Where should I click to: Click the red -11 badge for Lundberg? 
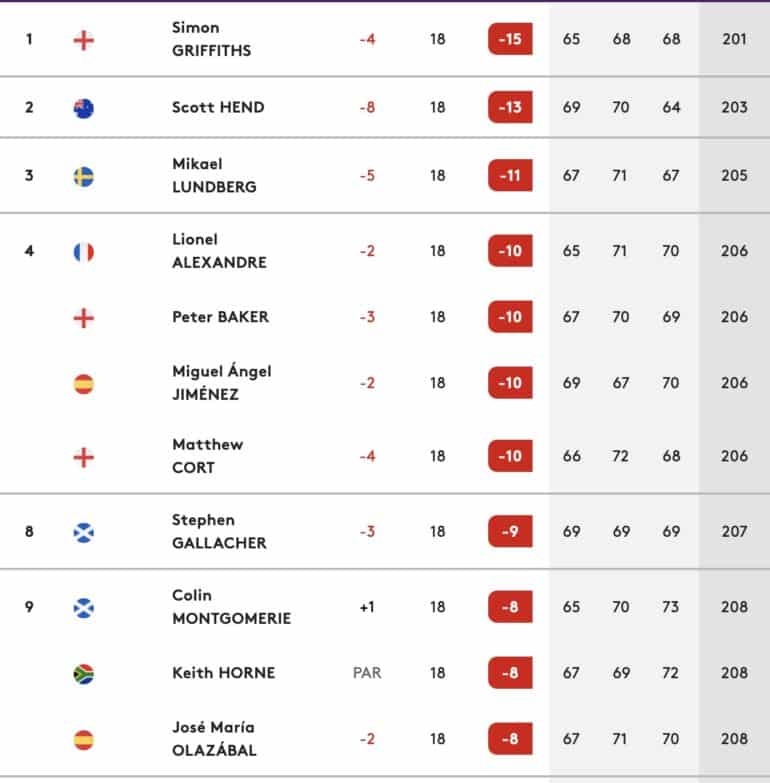click(510, 175)
